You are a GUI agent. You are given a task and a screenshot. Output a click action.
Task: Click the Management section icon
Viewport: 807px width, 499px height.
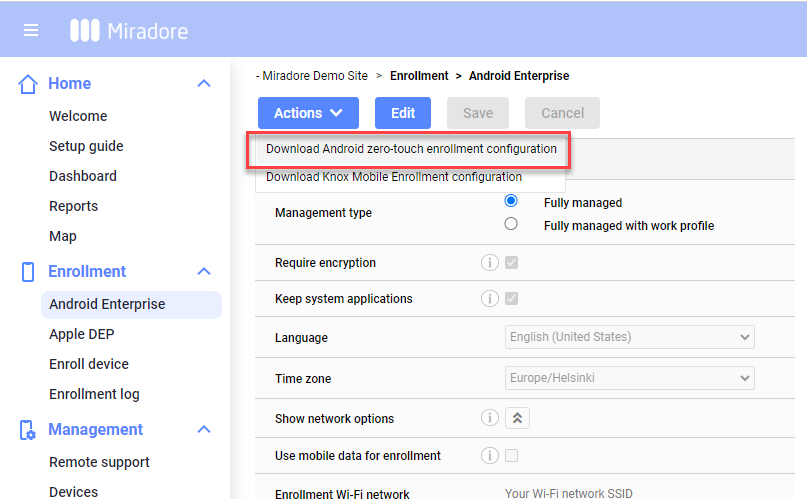[x=29, y=430]
